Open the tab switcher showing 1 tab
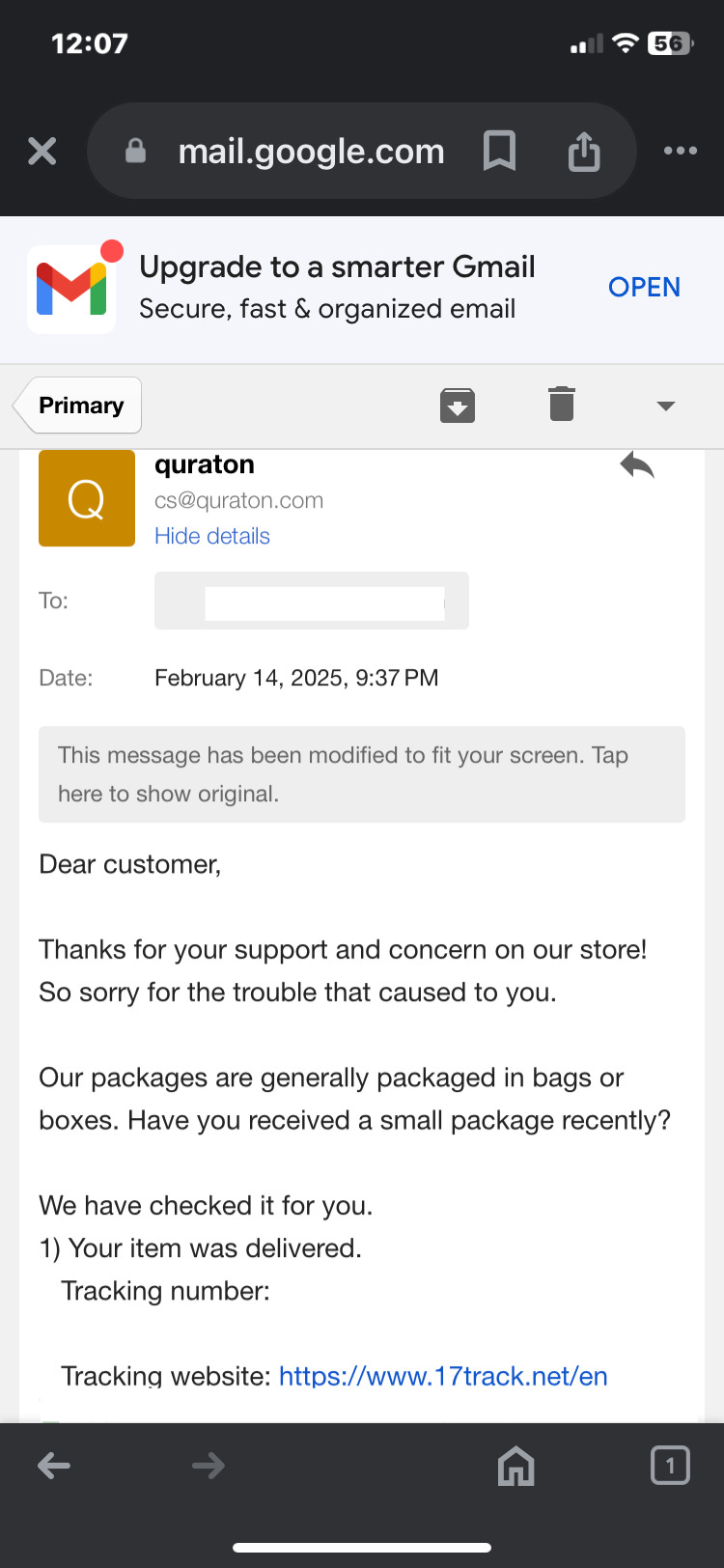This screenshot has height=1568, width=724. [x=670, y=1466]
